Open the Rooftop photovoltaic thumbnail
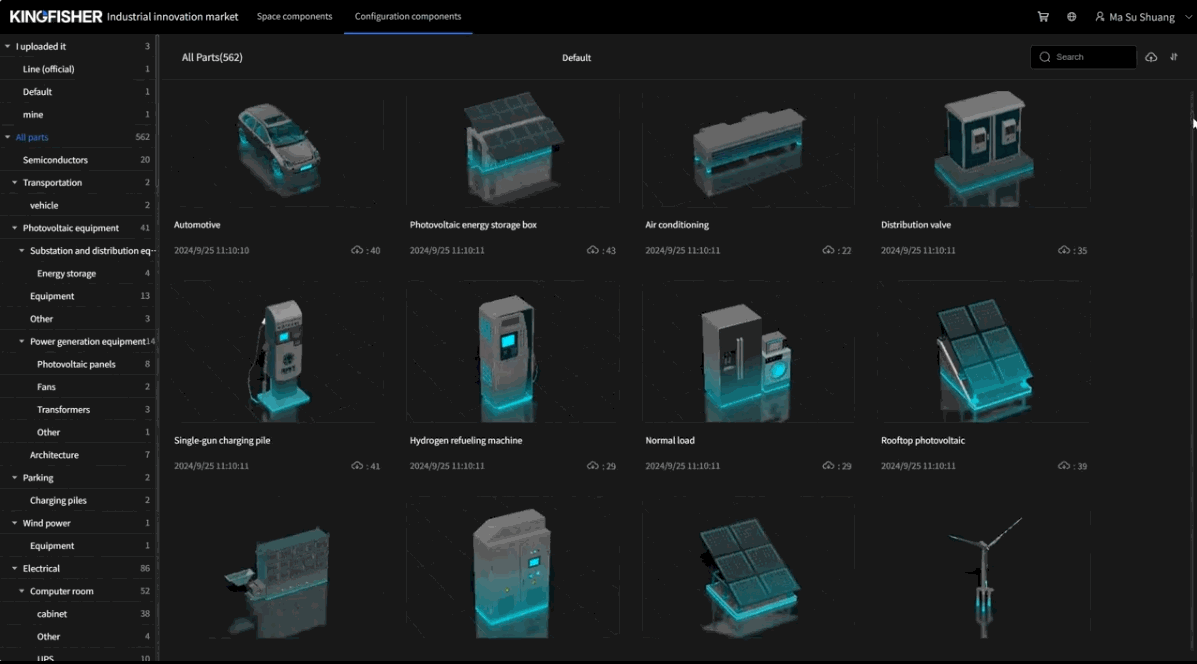The height and width of the screenshot is (664, 1197). [x=984, y=353]
